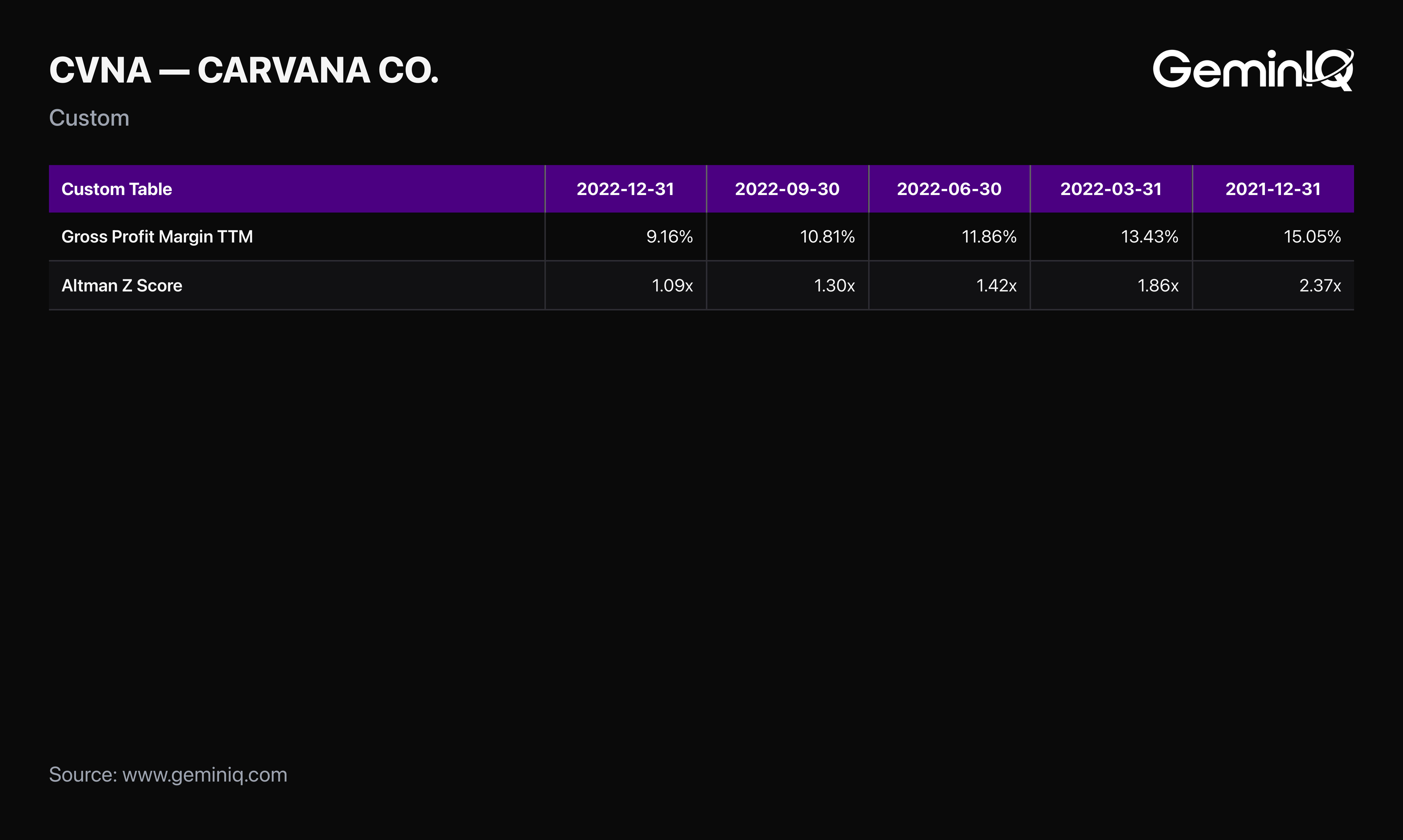Image resolution: width=1403 pixels, height=840 pixels.
Task: Click the 9.16% cell
Action: point(626,237)
